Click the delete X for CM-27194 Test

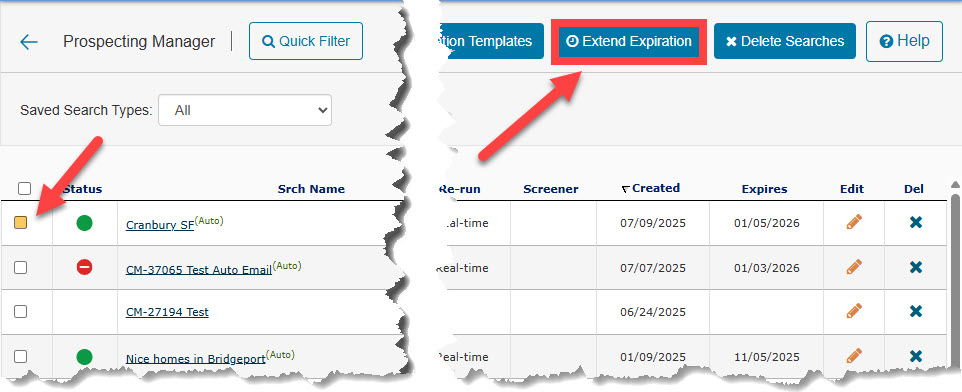pos(915,311)
